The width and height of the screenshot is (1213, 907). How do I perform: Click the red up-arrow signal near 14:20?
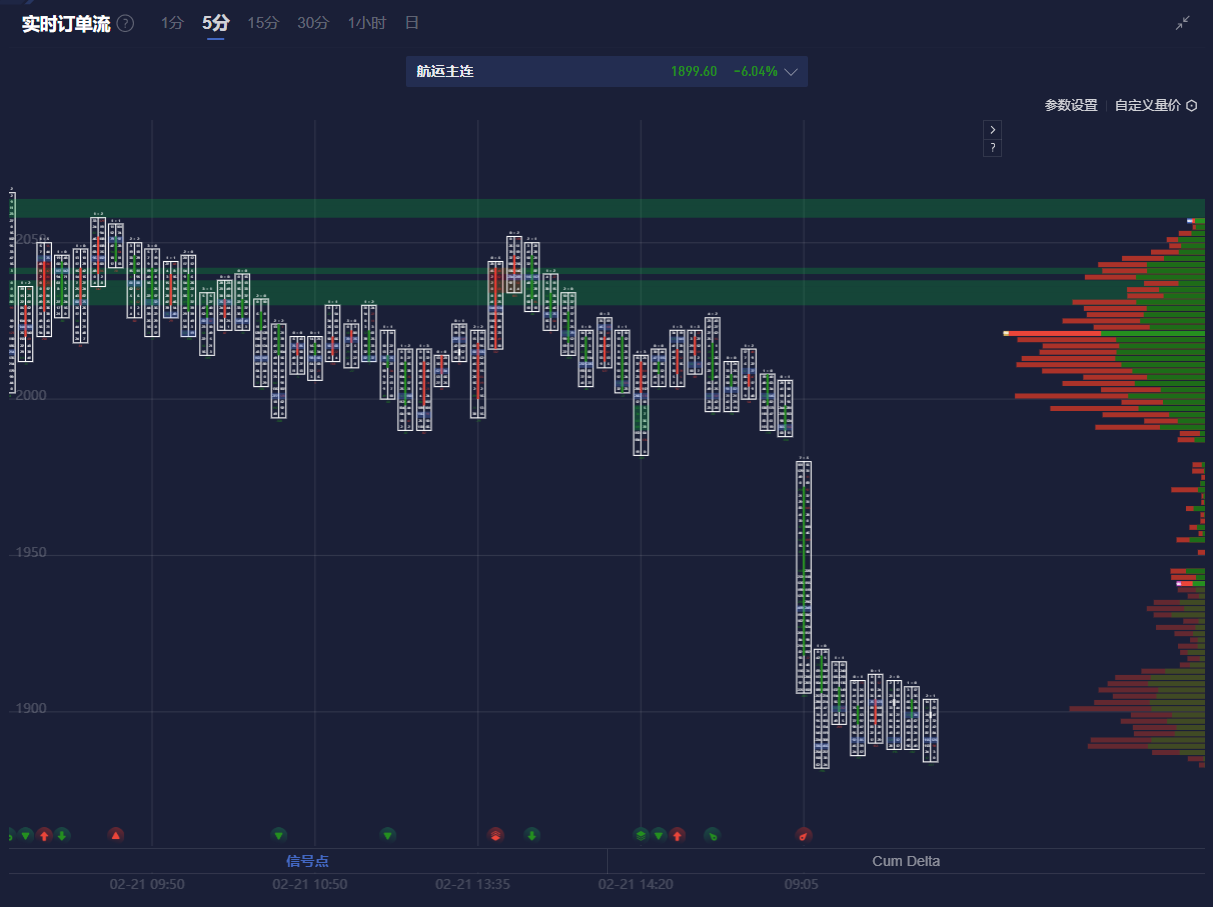coord(677,834)
